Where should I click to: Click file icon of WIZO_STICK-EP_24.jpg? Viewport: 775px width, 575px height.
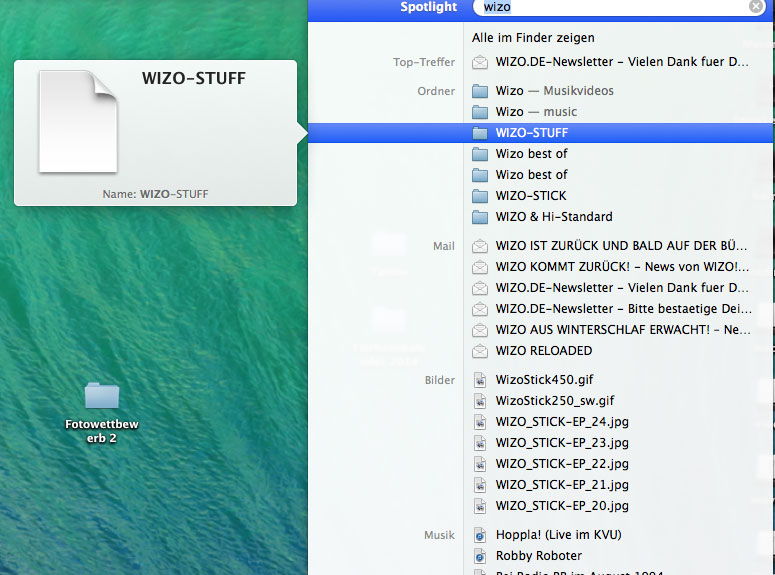click(480, 422)
